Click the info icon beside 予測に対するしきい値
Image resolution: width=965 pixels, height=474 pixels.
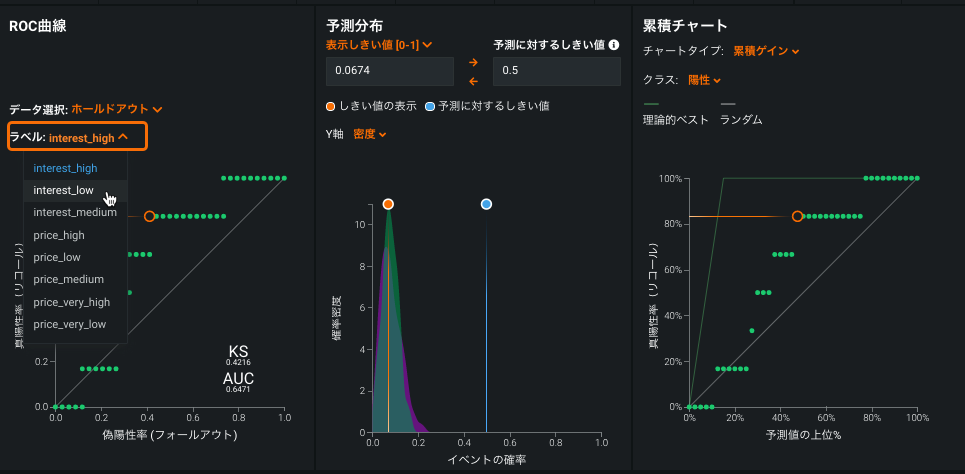[614, 45]
